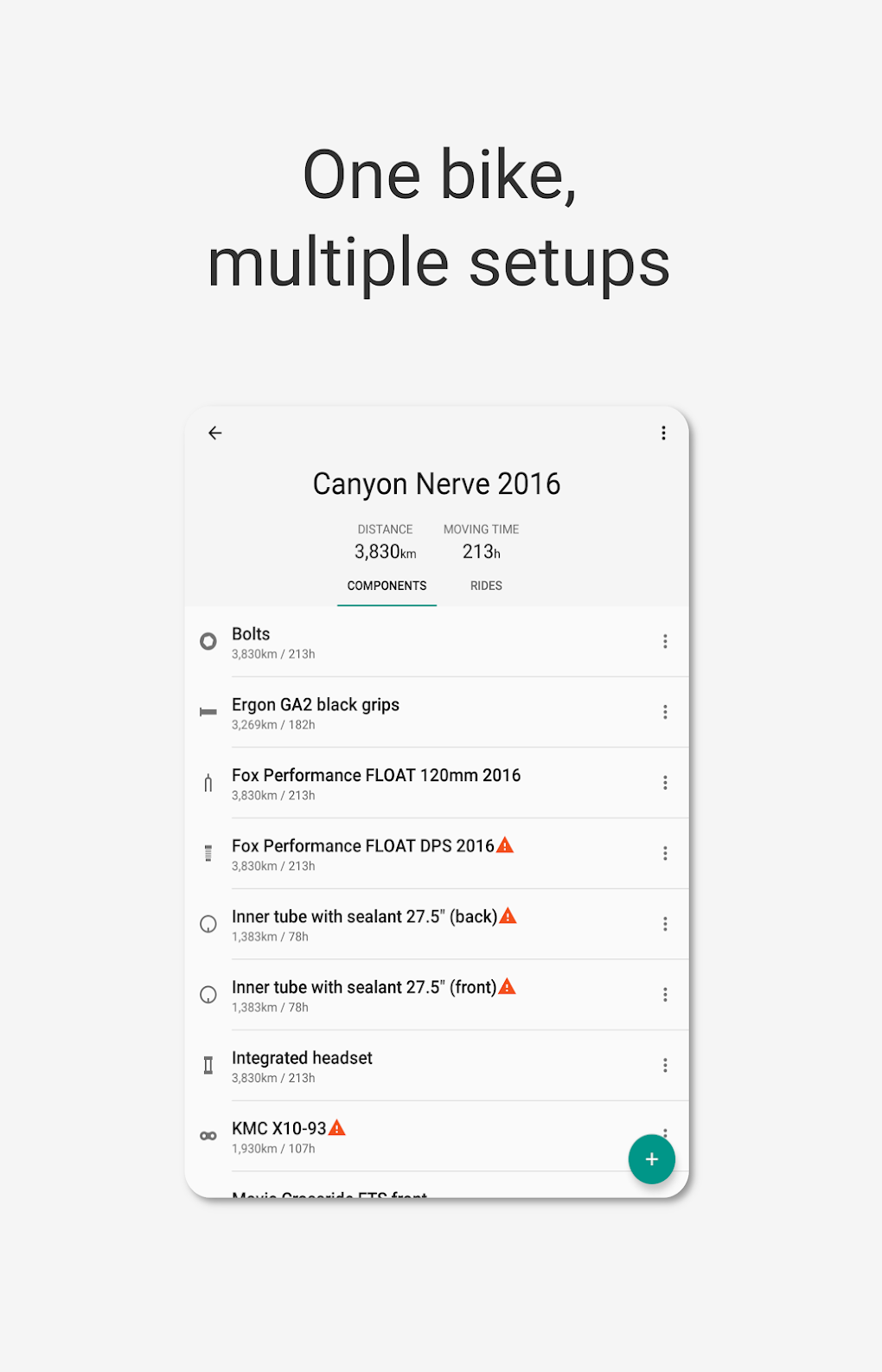Viewport: 882px width, 1372px height.
Task: Open options menu for Bolts
Action: (x=665, y=642)
